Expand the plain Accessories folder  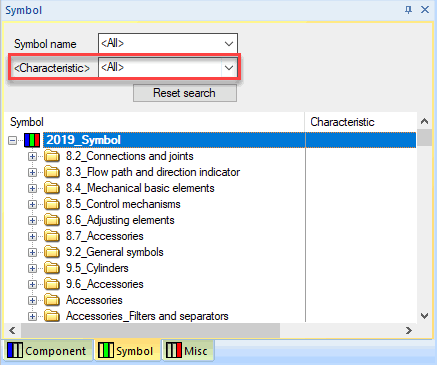coord(32,300)
